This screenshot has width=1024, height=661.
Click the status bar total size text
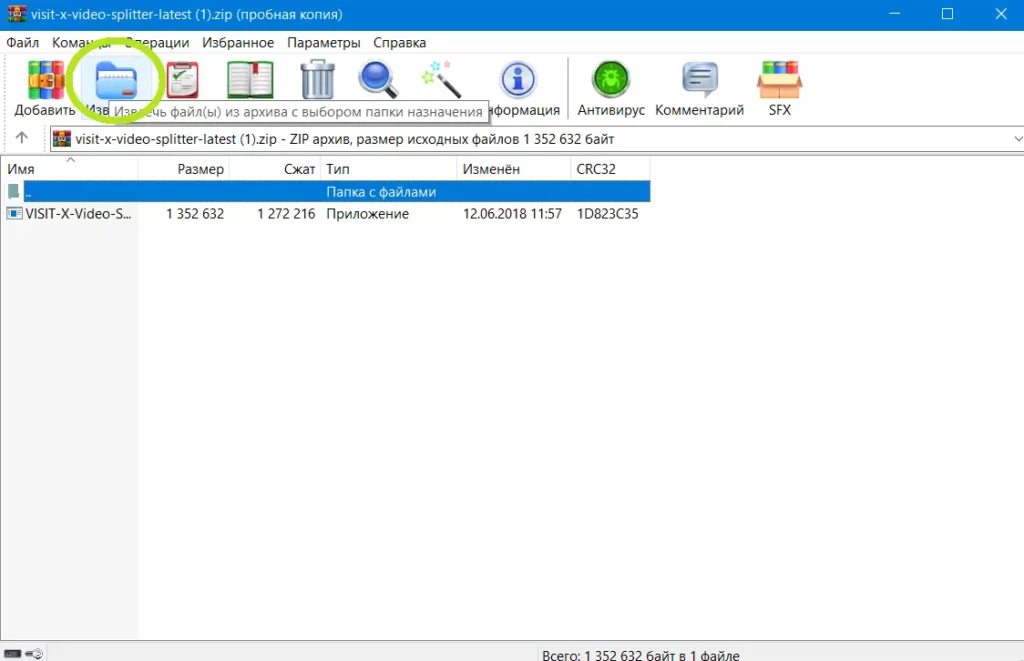tap(641, 654)
